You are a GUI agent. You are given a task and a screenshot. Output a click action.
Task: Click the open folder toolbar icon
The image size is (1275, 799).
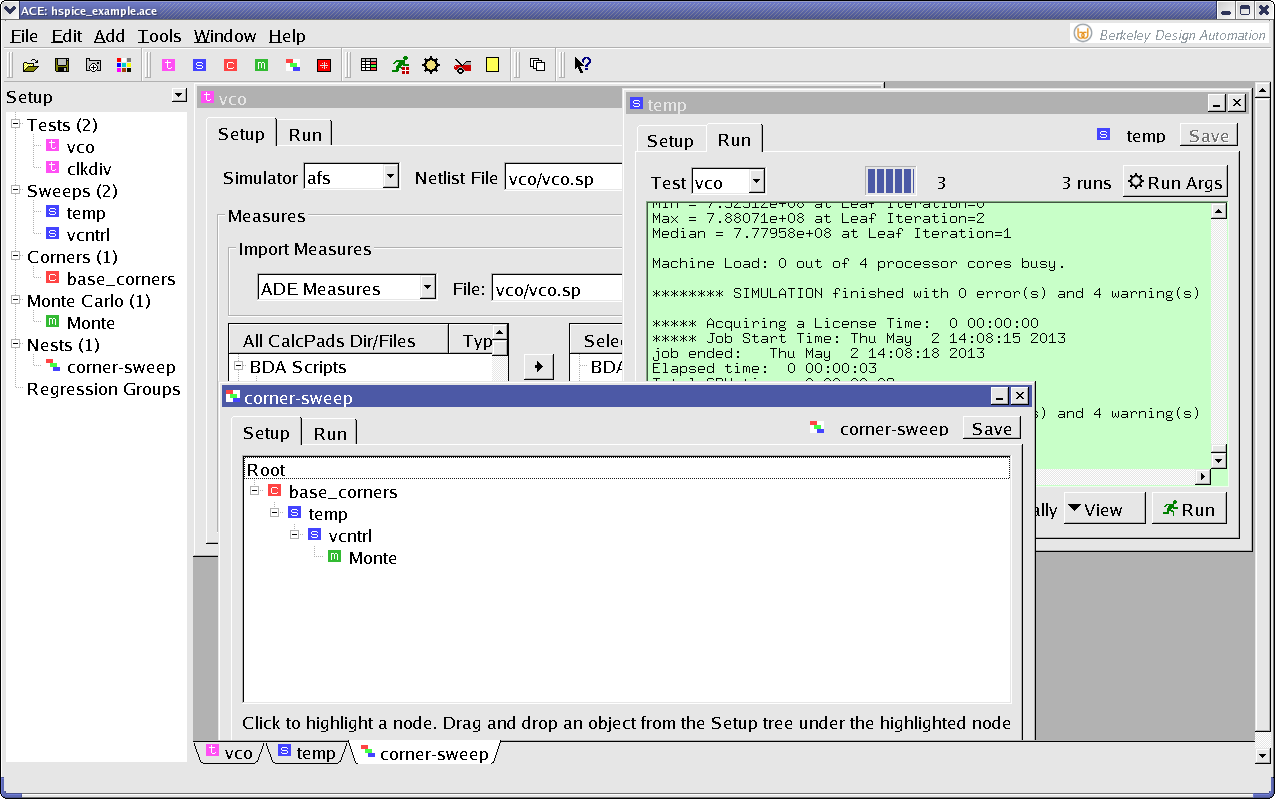[x=31, y=65]
